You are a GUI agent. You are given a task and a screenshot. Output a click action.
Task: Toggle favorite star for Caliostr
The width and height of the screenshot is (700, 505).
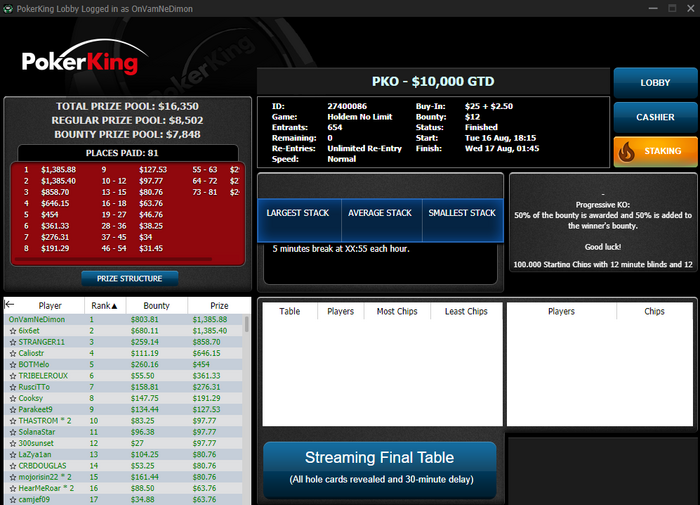(12, 353)
